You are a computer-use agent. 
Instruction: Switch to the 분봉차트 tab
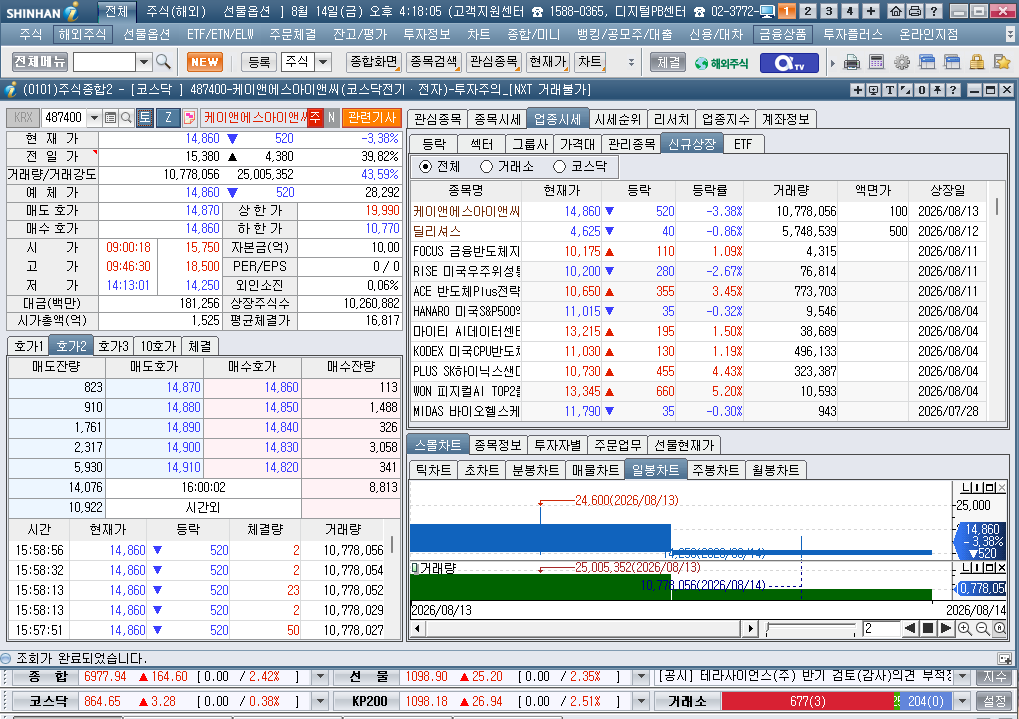[x=535, y=469]
